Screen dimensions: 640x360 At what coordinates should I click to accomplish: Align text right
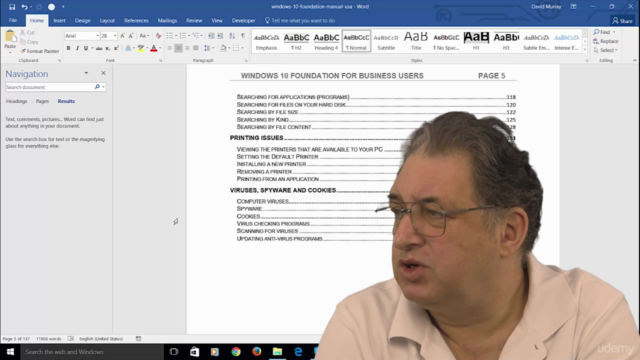tap(187, 48)
